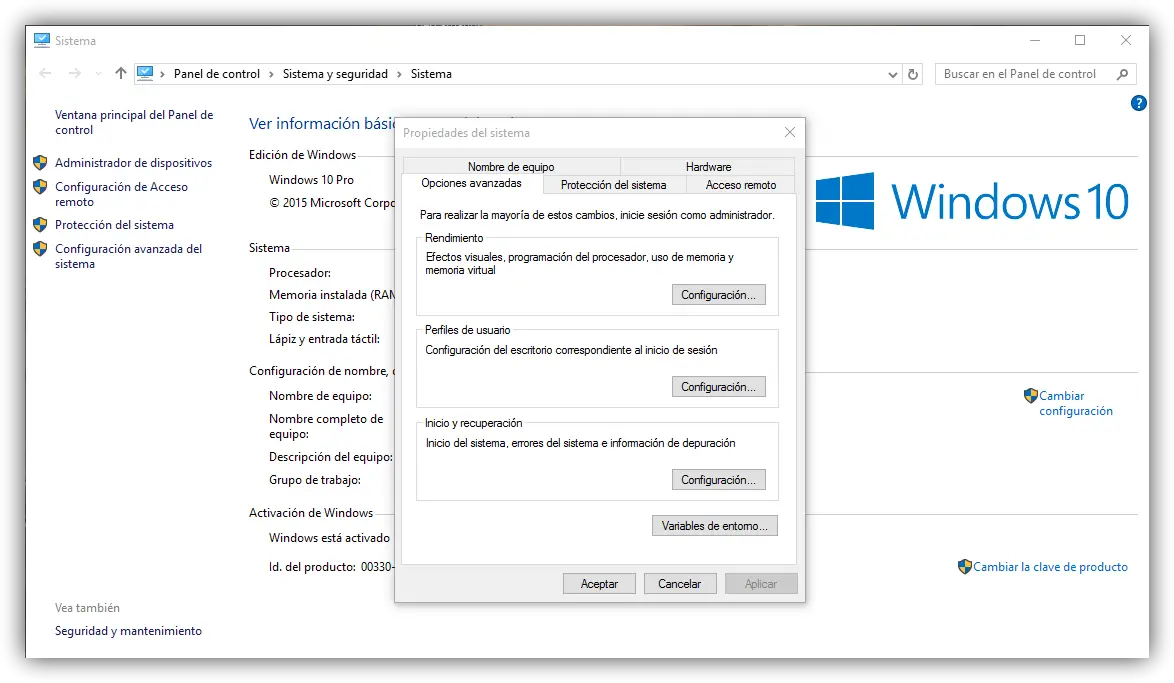
Task: Switch to Protección del sistema tab
Action: (613, 185)
